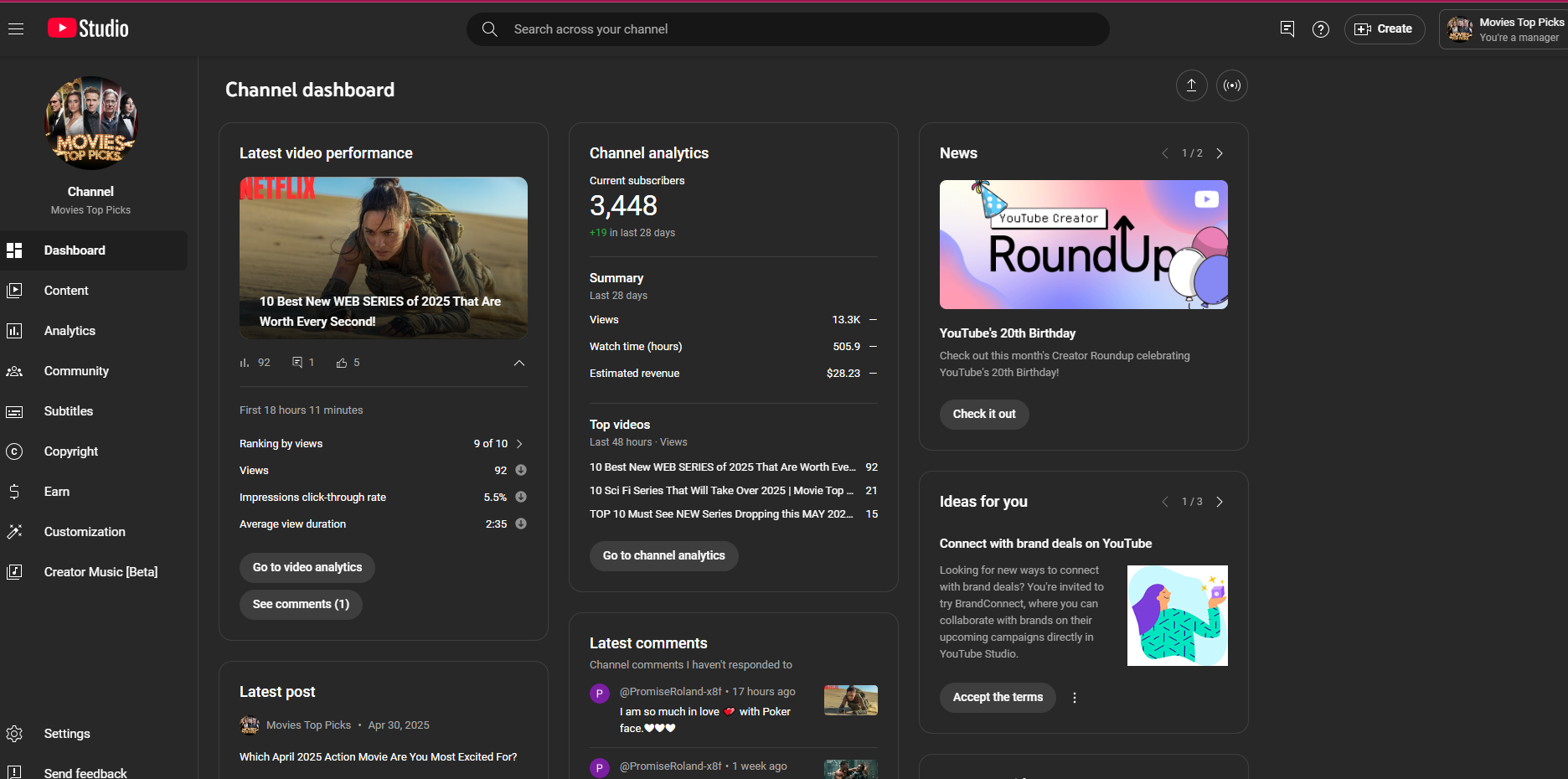Open top video '10 Best New WEB SERIES' row with 92 views
This screenshot has height=779, width=1568.
tap(734, 467)
